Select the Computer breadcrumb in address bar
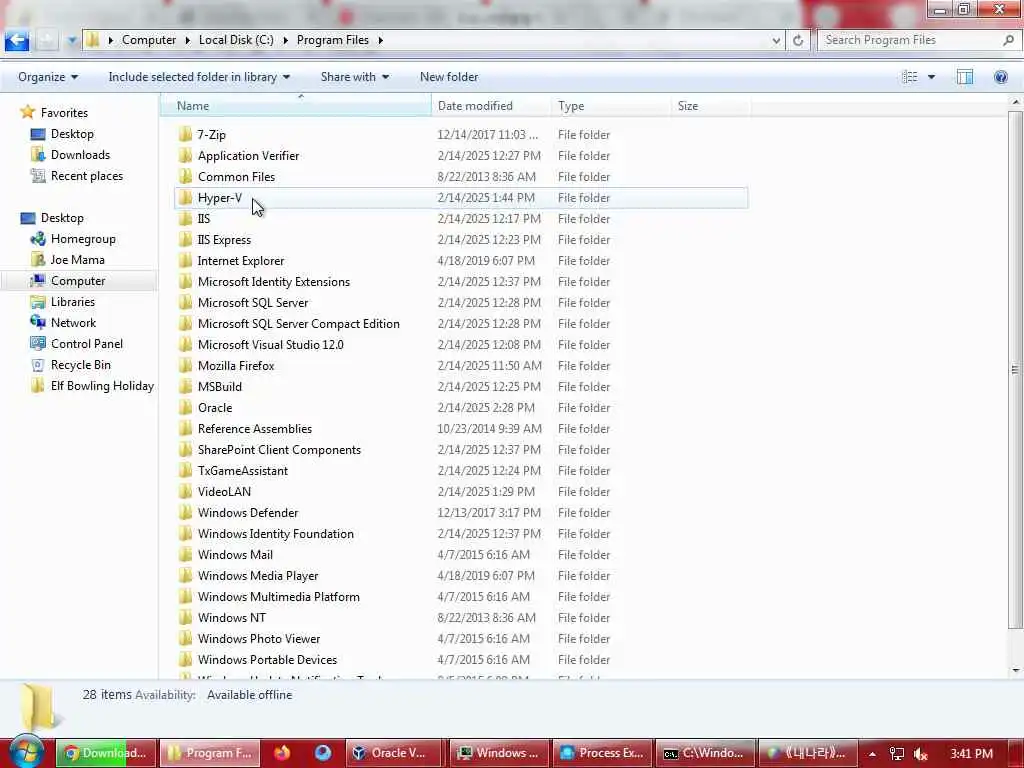Image resolution: width=1024 pixels, height=768 pixels. tap(149, 40)
